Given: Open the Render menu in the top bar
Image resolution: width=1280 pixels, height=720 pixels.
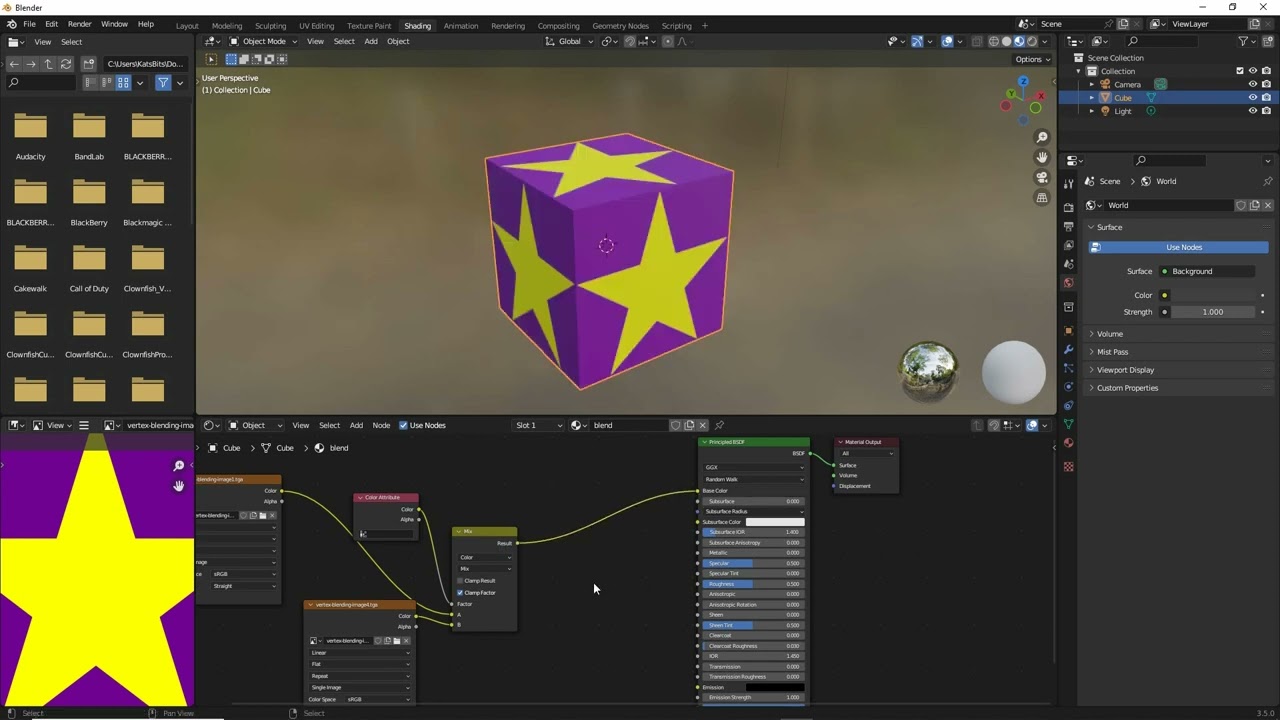Looking at the screenshot, I should (x=79, y=23).
